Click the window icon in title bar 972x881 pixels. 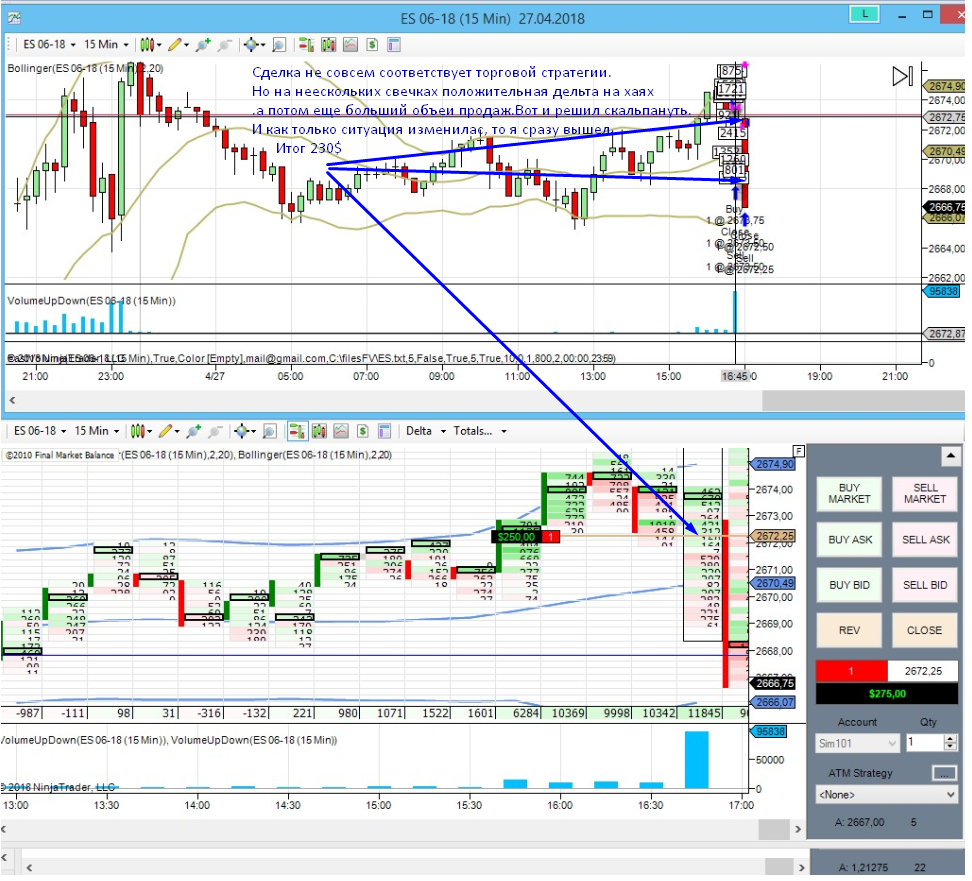pos(14,18)
